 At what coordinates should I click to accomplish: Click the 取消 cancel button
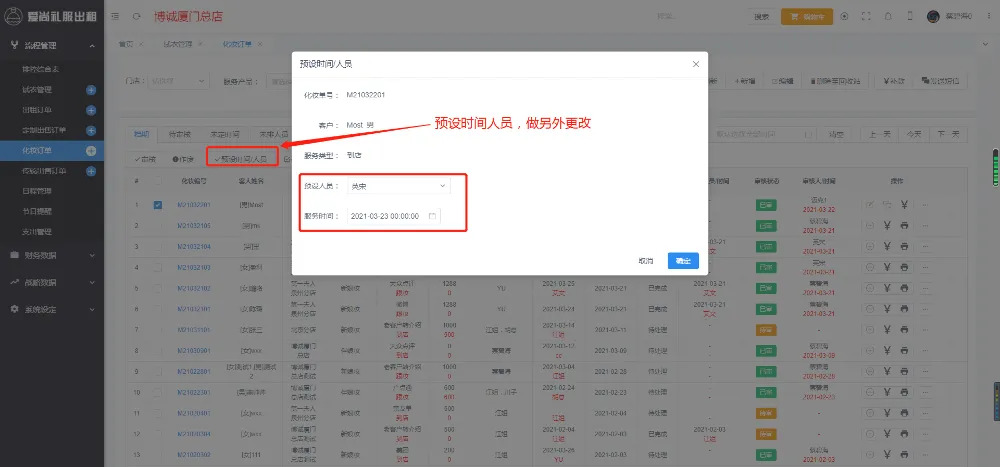tap(646, 260)
